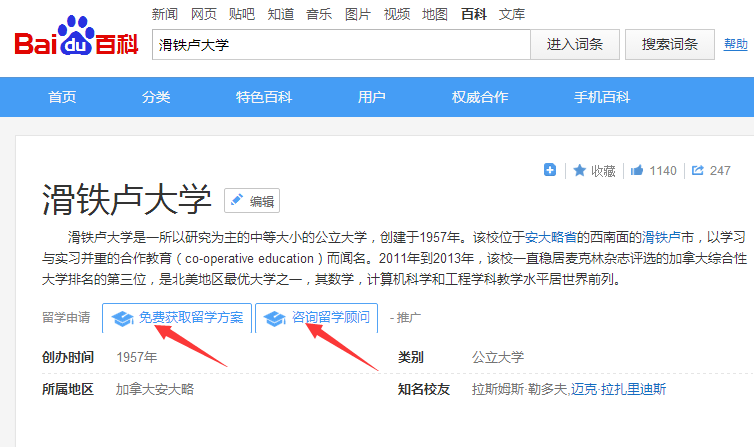
Task: Click the blue plus add icon
Action: tap(550, 170)
